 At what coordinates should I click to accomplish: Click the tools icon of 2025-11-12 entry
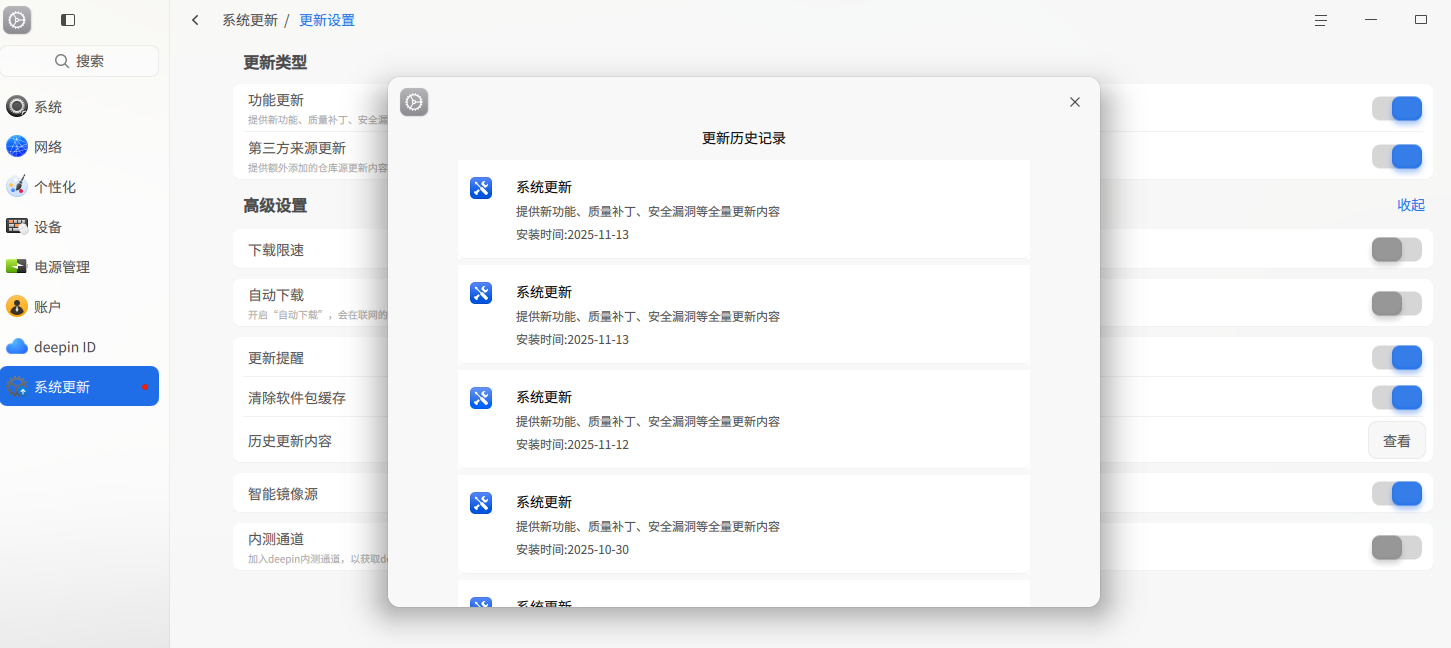coord(481,398)
